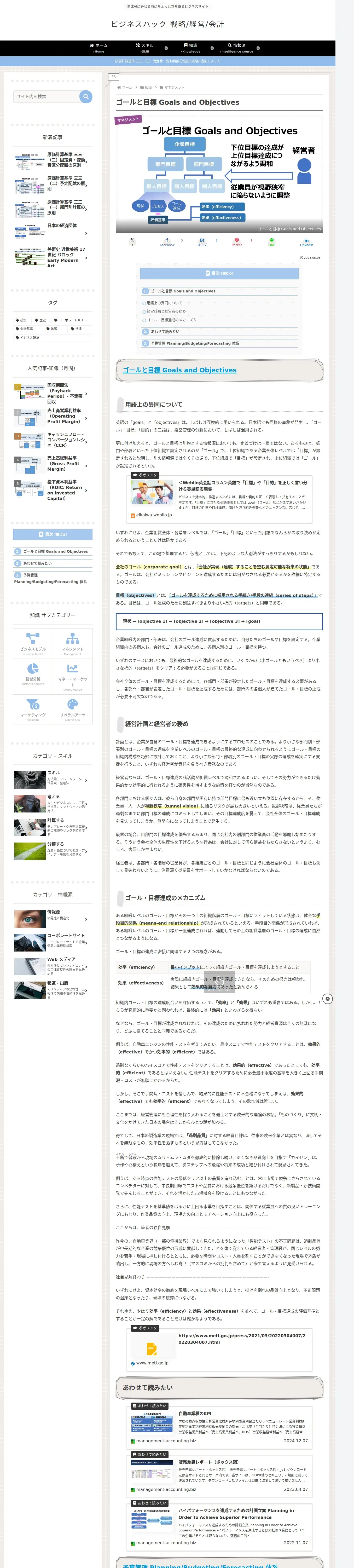This screenshot has height=1568, width=354.
Task: Open the 情報源 navigation menu item
Action: click(x=237, y=48)
